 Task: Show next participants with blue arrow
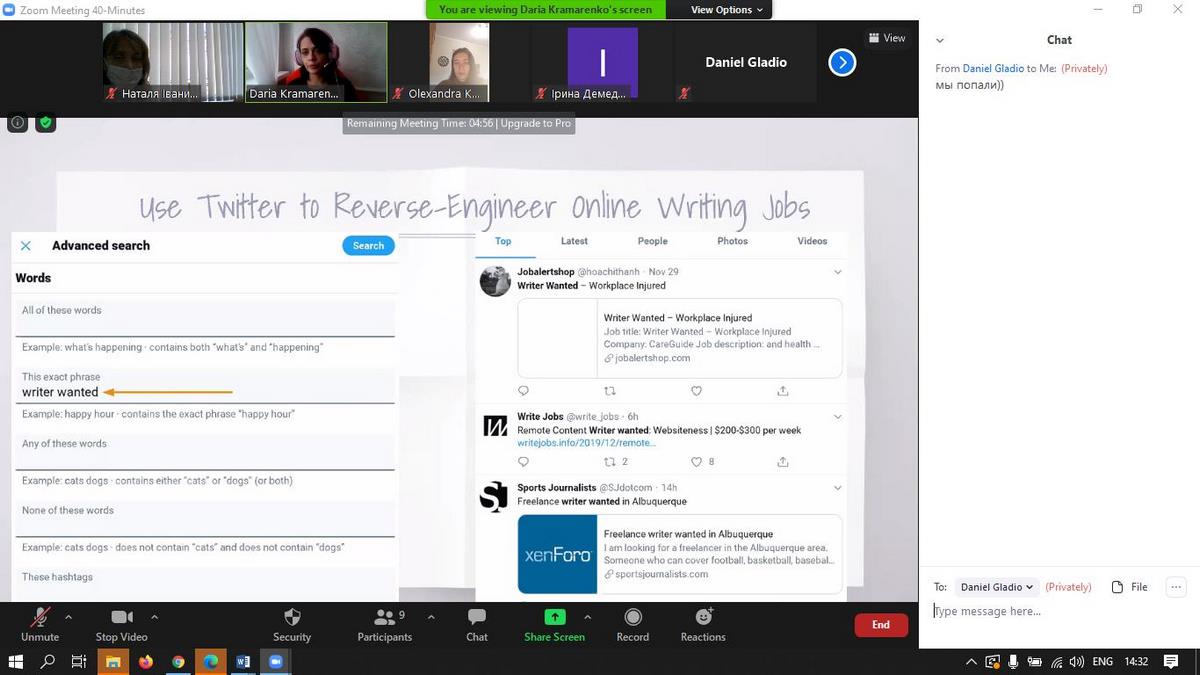[x=842, y=63]
